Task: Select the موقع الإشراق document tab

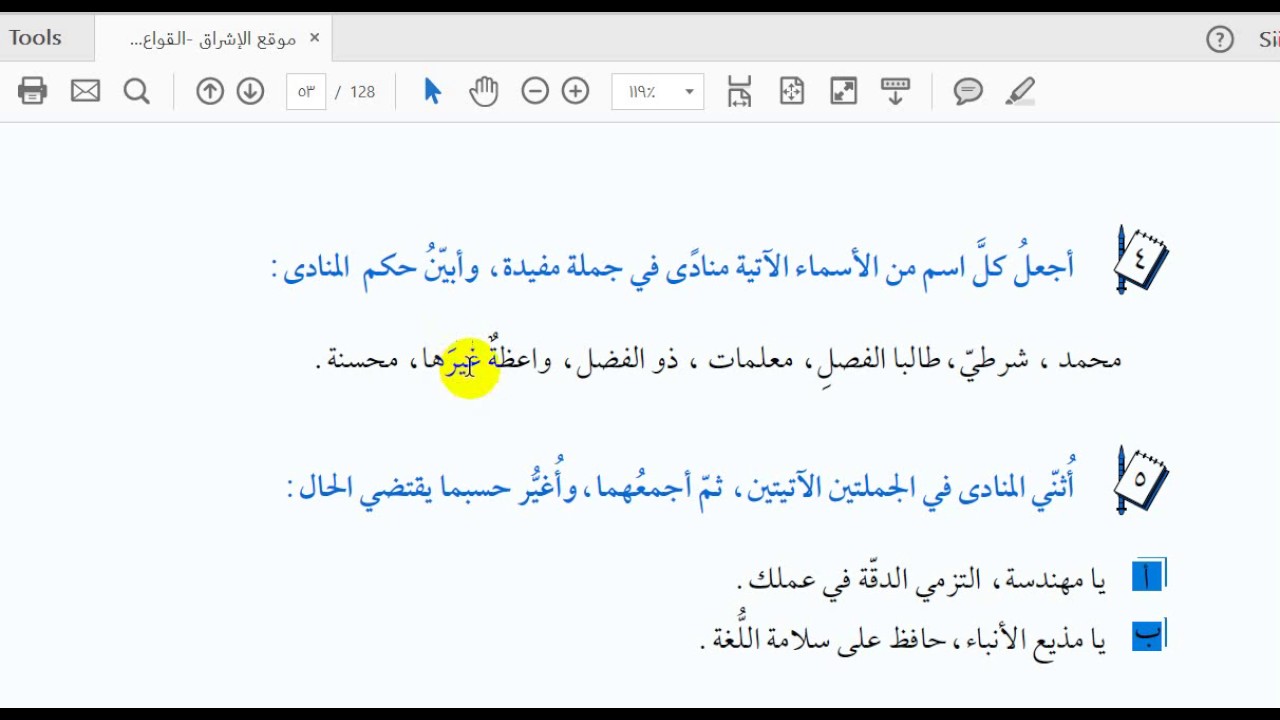Action: [x=212, y=39]
